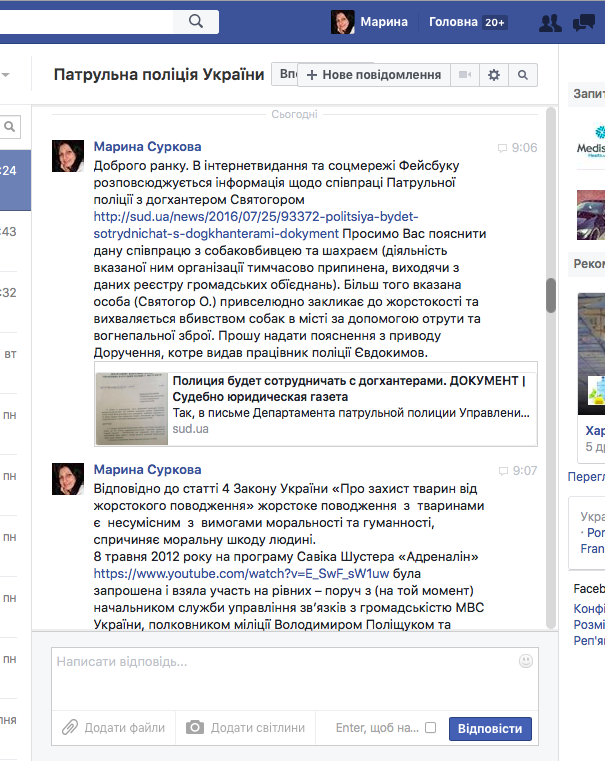Click document thumbnail in link preview
605x761 pixels.
[x=132, y=409]
